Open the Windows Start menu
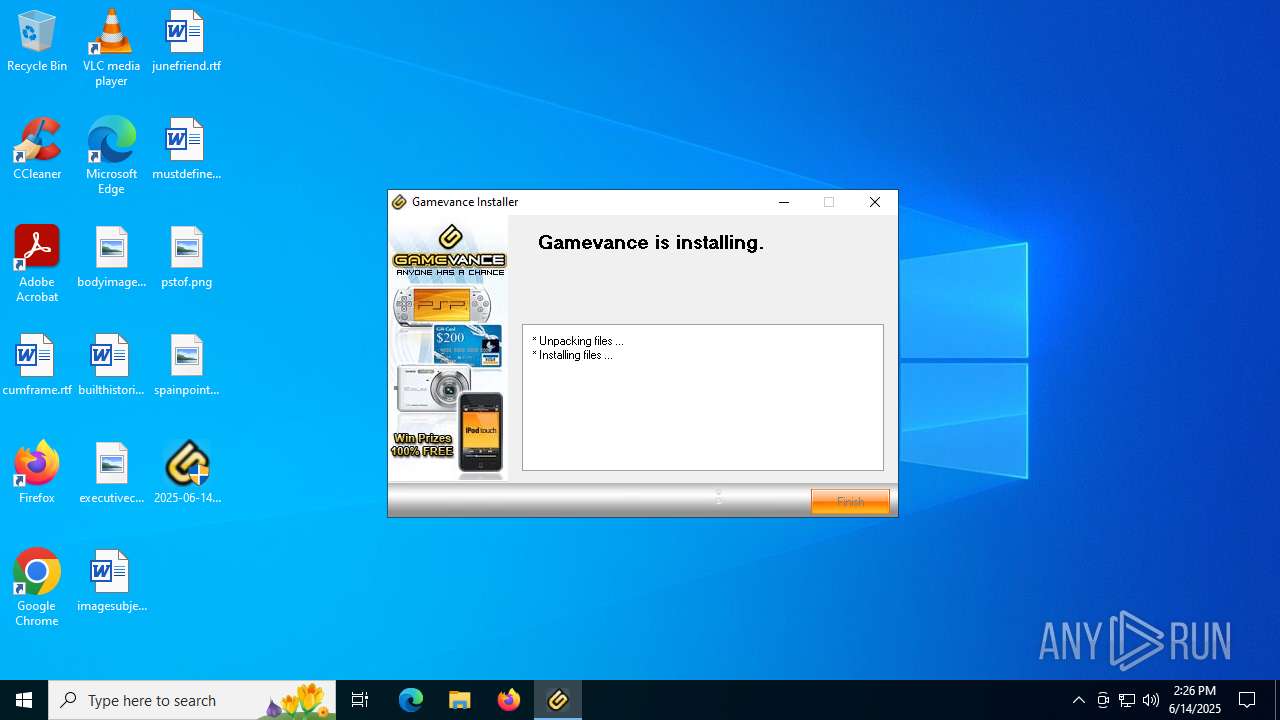 [x=24, y=700]
